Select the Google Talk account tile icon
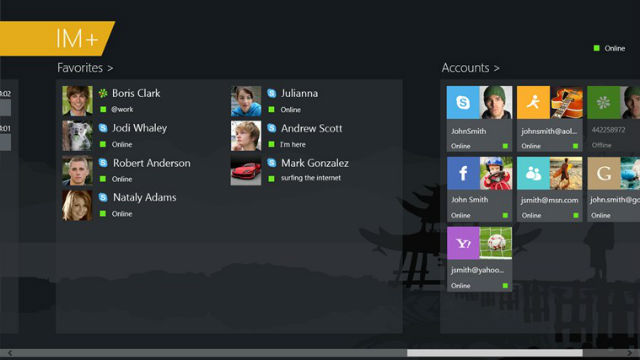 coord(604,173)
